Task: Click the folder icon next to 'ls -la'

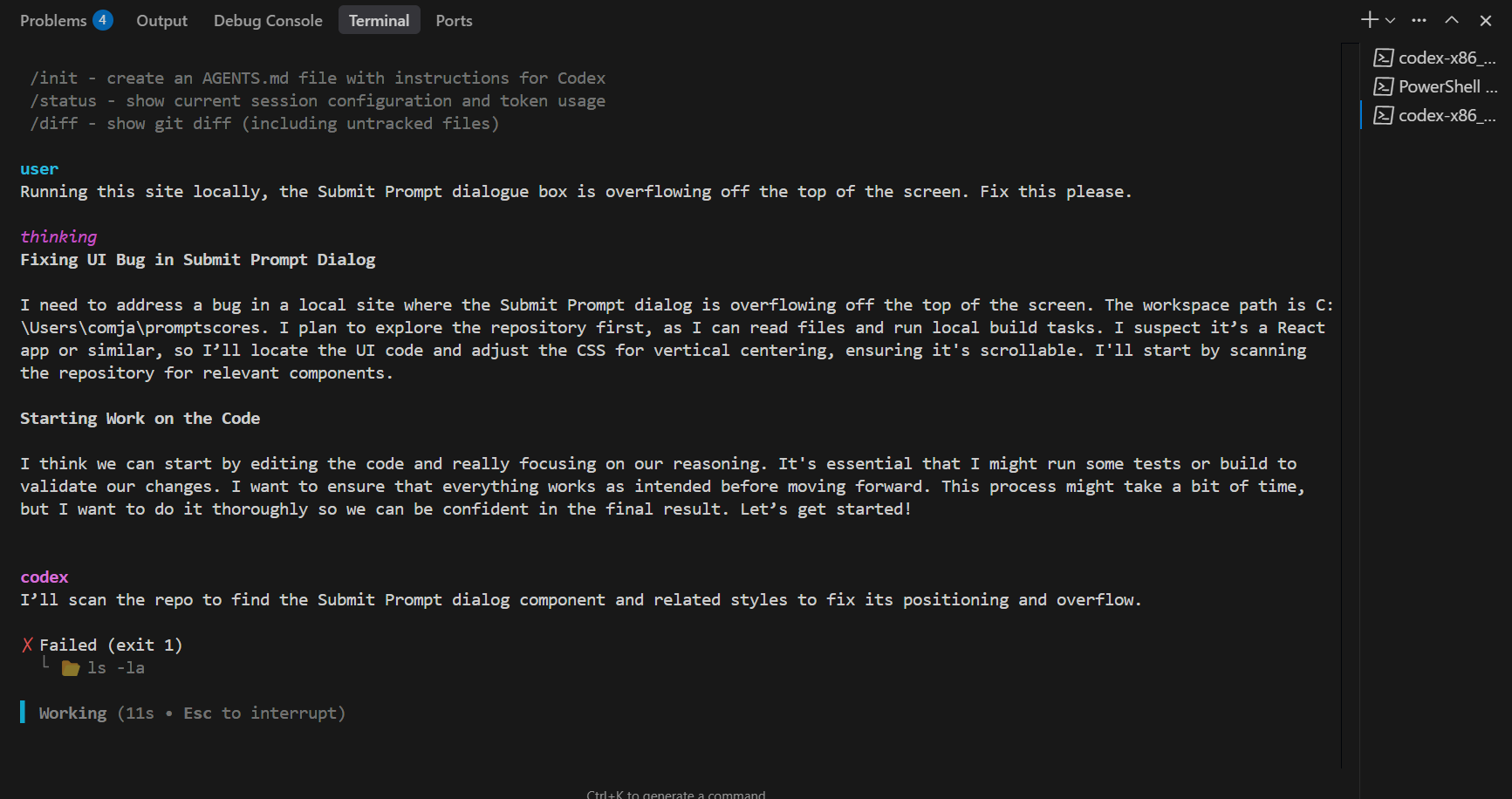Action: pos(70,667)
